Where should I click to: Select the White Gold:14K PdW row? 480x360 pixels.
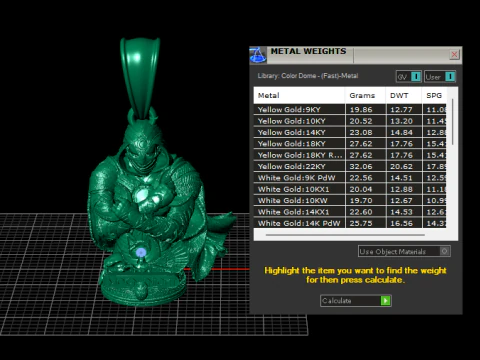coord(350,223)
